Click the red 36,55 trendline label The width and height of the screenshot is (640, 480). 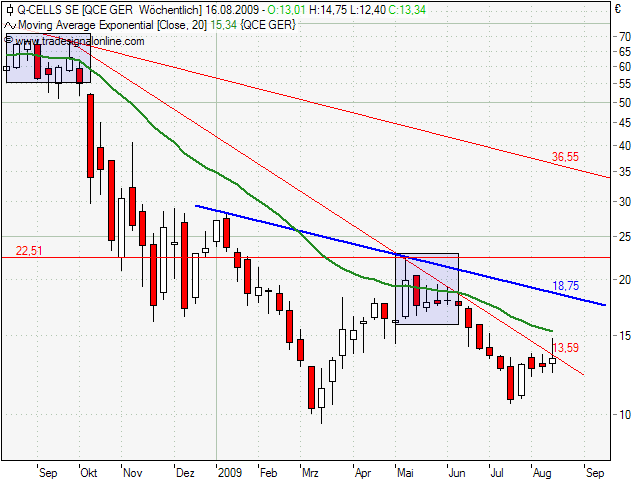(x=565, y=157)
